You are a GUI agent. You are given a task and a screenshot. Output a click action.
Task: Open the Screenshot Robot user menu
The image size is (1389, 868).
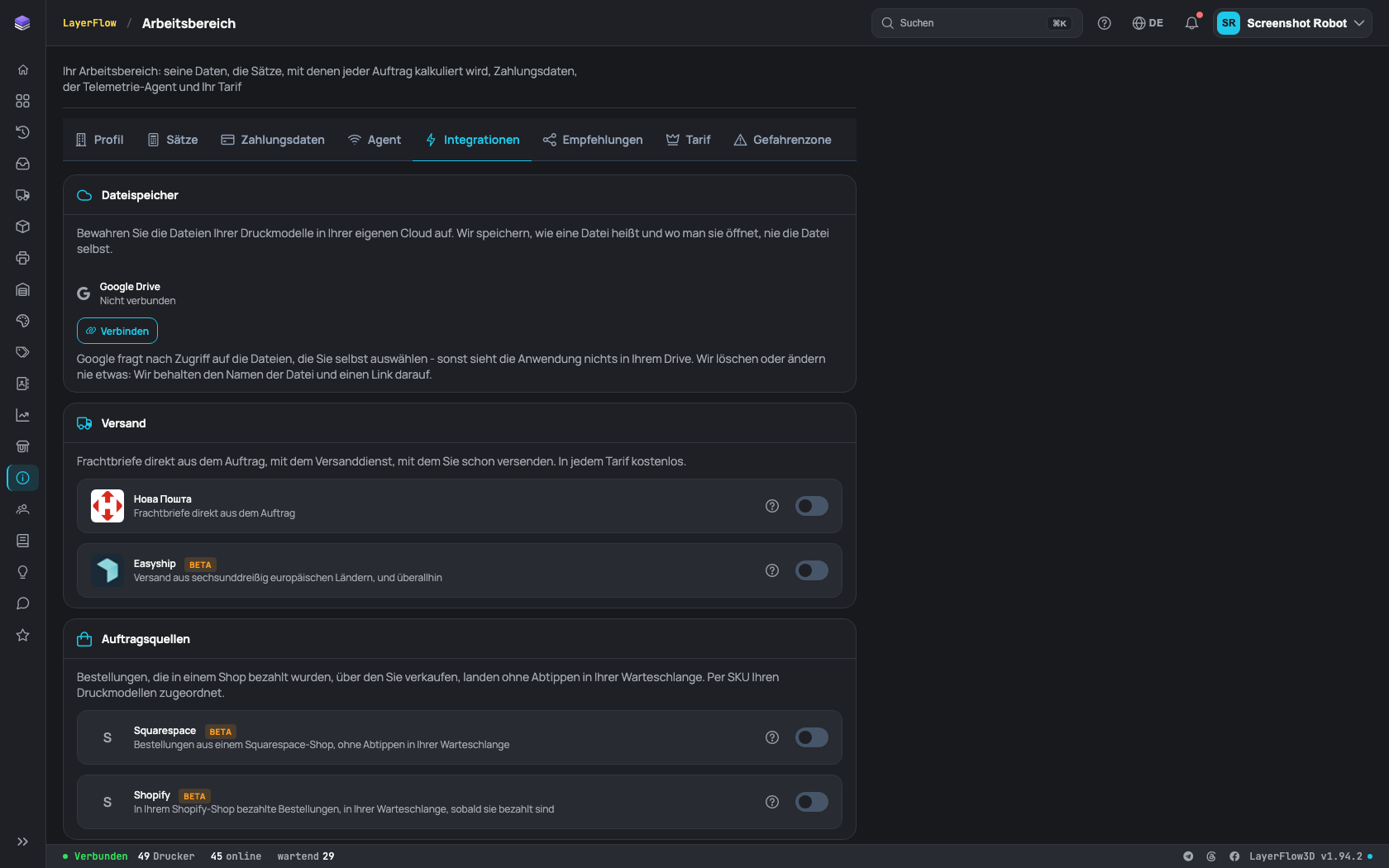[x=1292, y=23]
